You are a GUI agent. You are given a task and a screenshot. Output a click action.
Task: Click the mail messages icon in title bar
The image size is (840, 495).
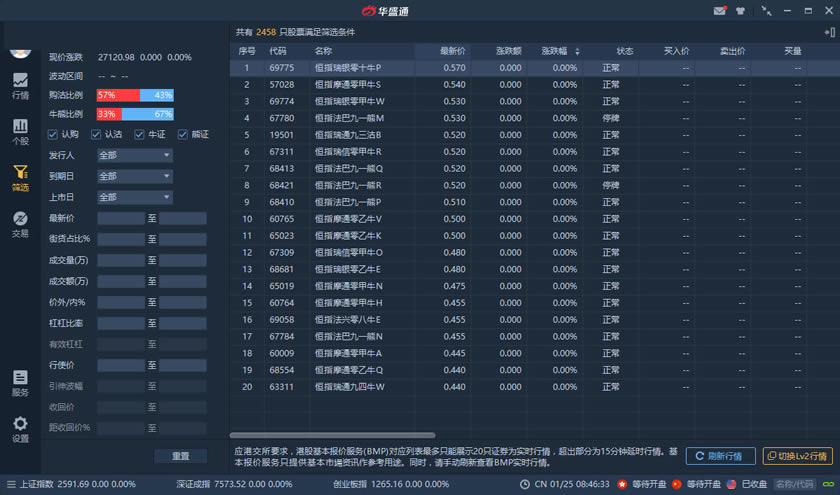pos(719,11)
